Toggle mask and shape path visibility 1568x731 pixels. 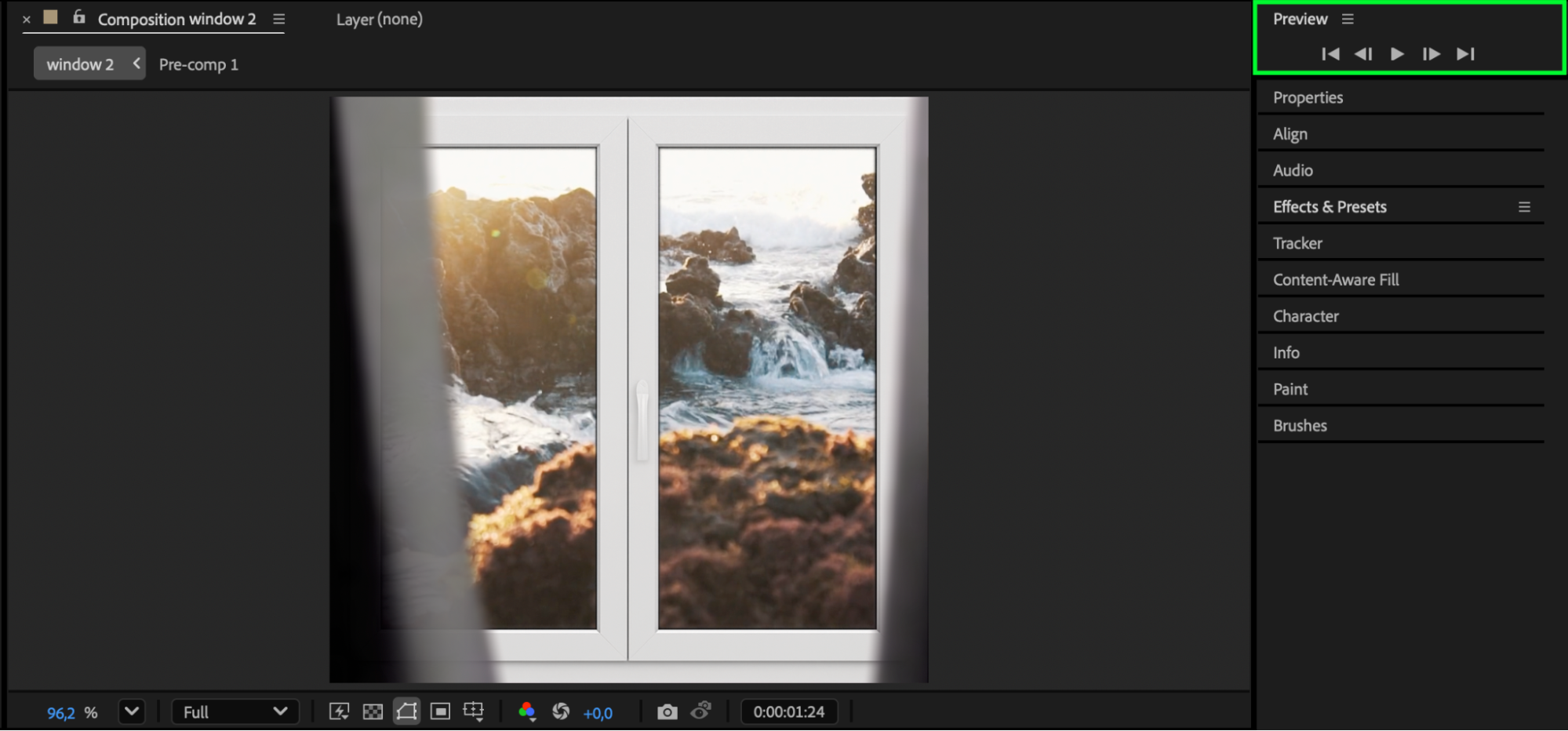pyautogui.click(x=406, y=711)
